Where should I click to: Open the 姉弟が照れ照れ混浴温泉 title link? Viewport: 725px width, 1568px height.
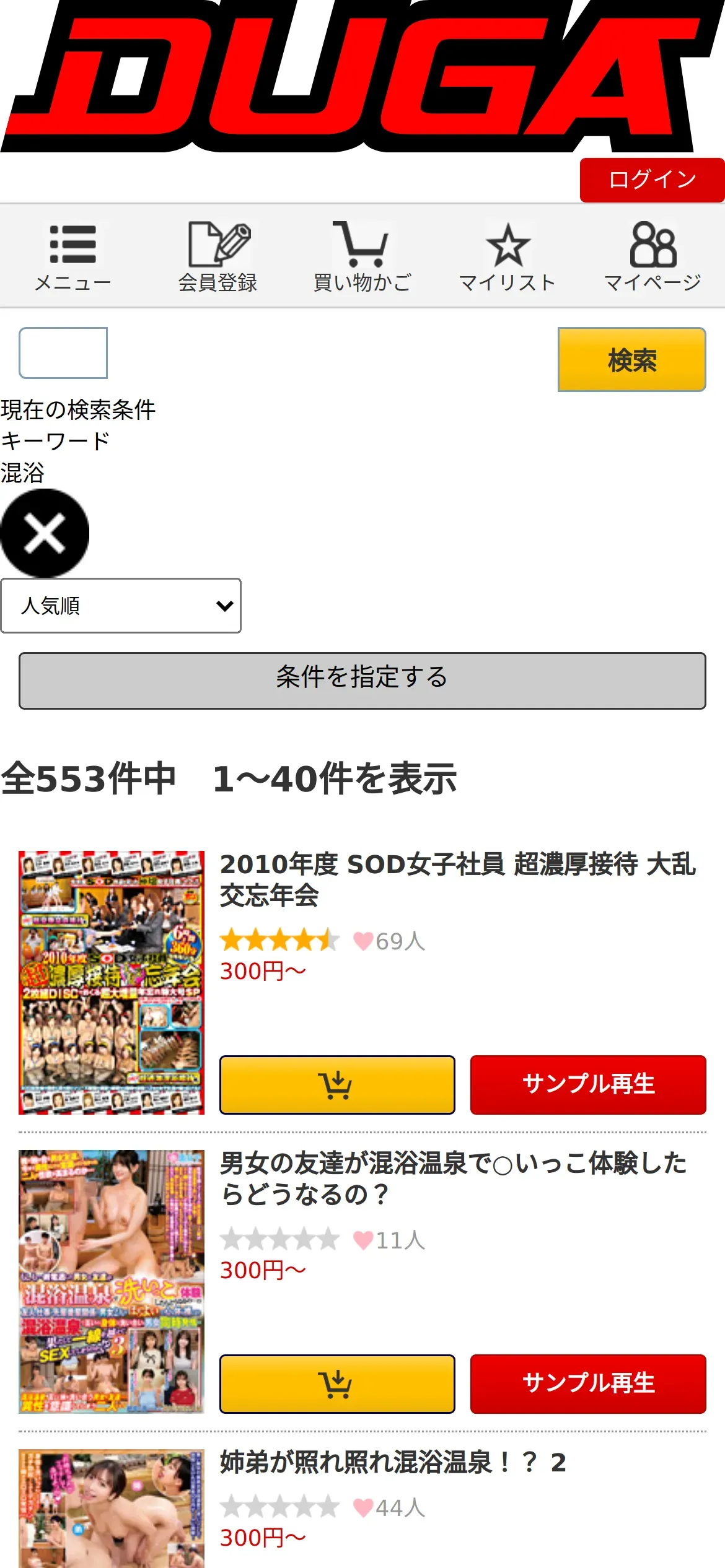point(393,1463)
